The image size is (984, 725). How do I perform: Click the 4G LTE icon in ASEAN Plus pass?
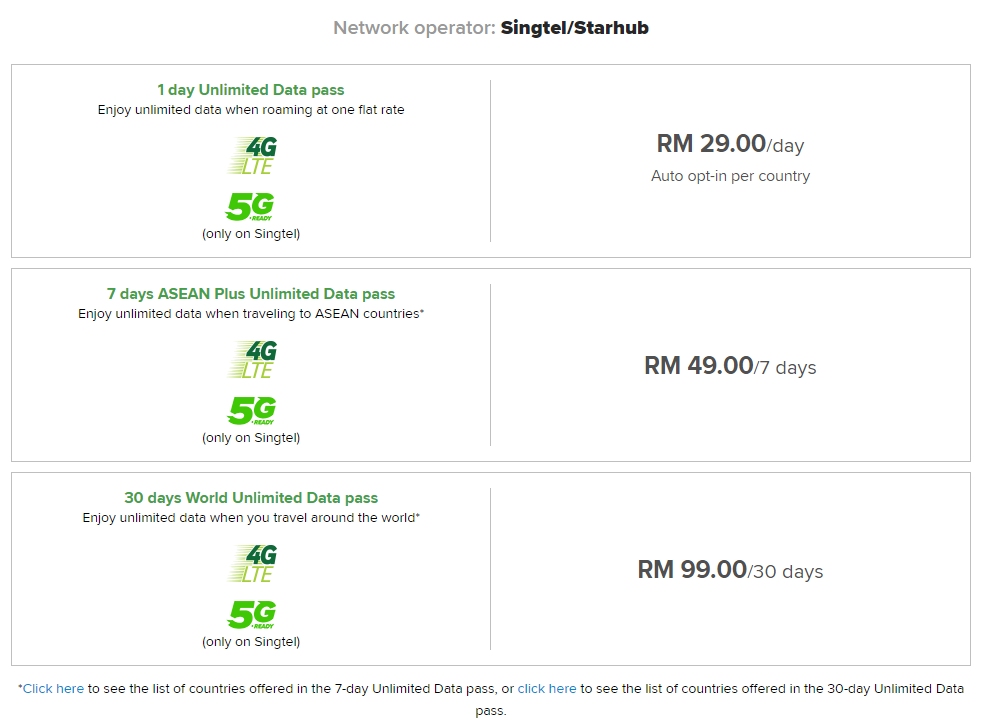(x=252, y=360)
